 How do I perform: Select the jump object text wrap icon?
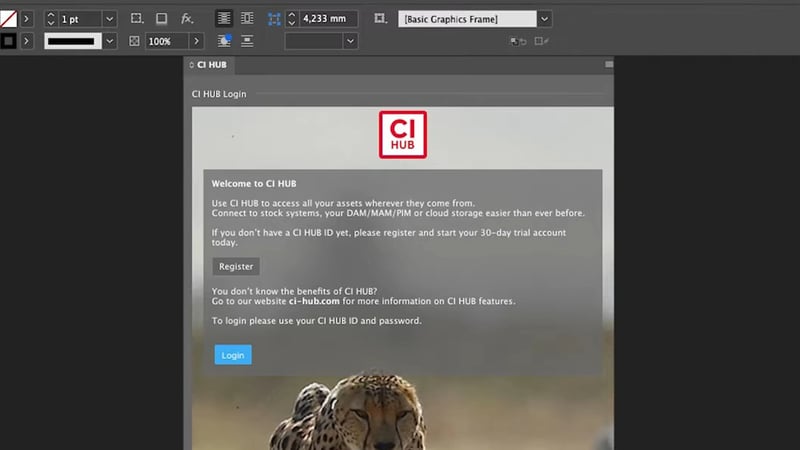tap(247, 41)
